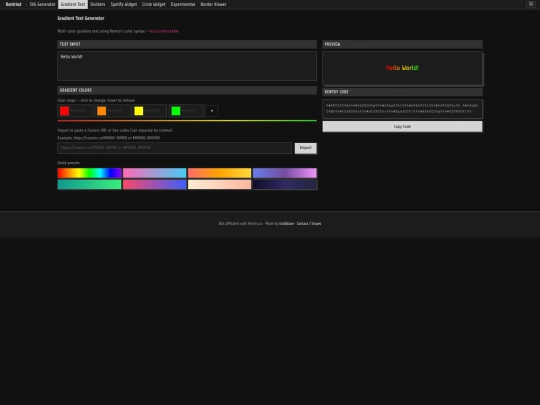540x405 pixels.
Task: Apply the teal-to-green quick preset
Action: [x=90, y=184]
